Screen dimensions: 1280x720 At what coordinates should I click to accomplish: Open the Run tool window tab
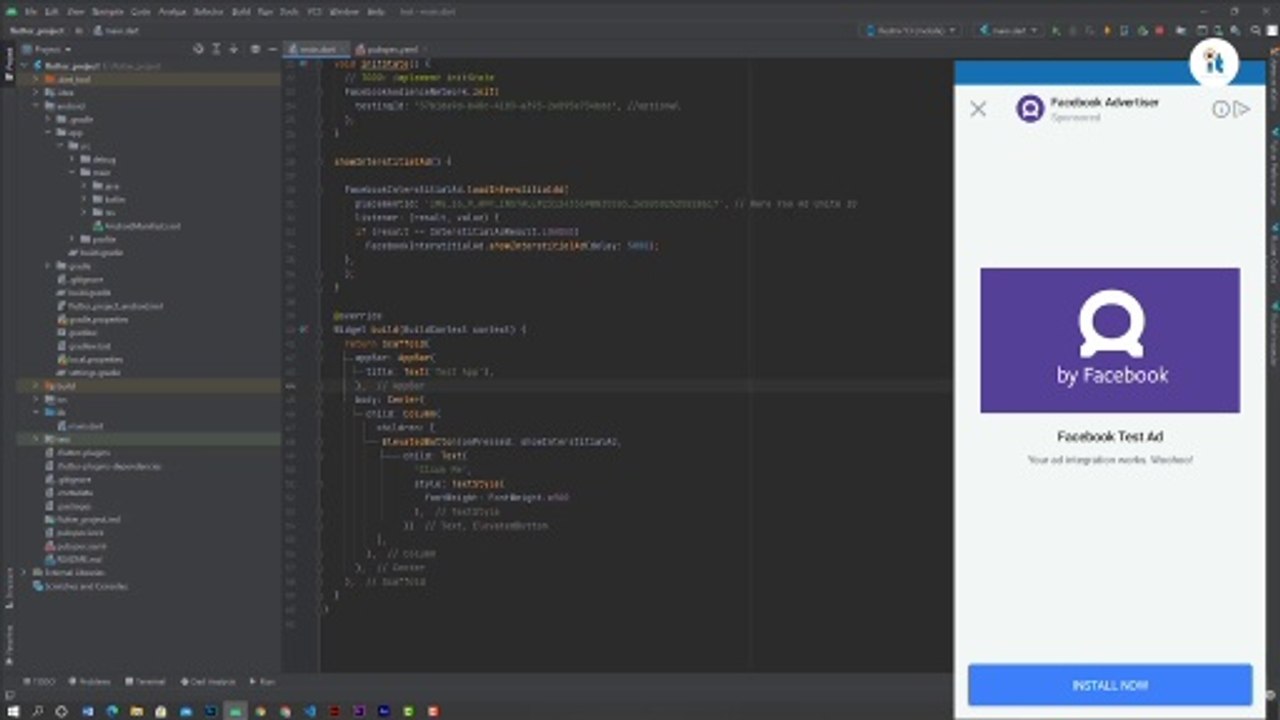[264, 681]
